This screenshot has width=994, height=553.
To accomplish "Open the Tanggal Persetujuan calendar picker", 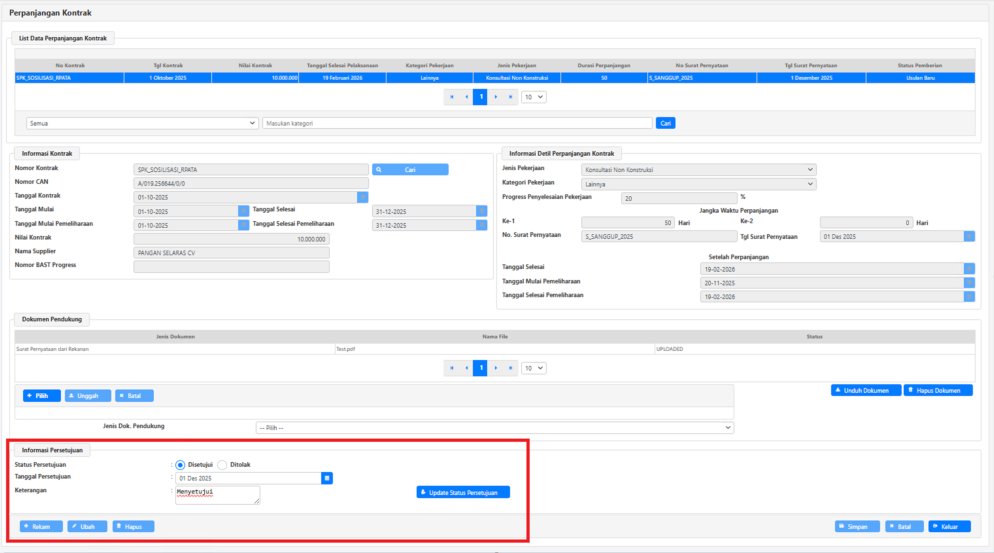I will [x=327, y=478].
